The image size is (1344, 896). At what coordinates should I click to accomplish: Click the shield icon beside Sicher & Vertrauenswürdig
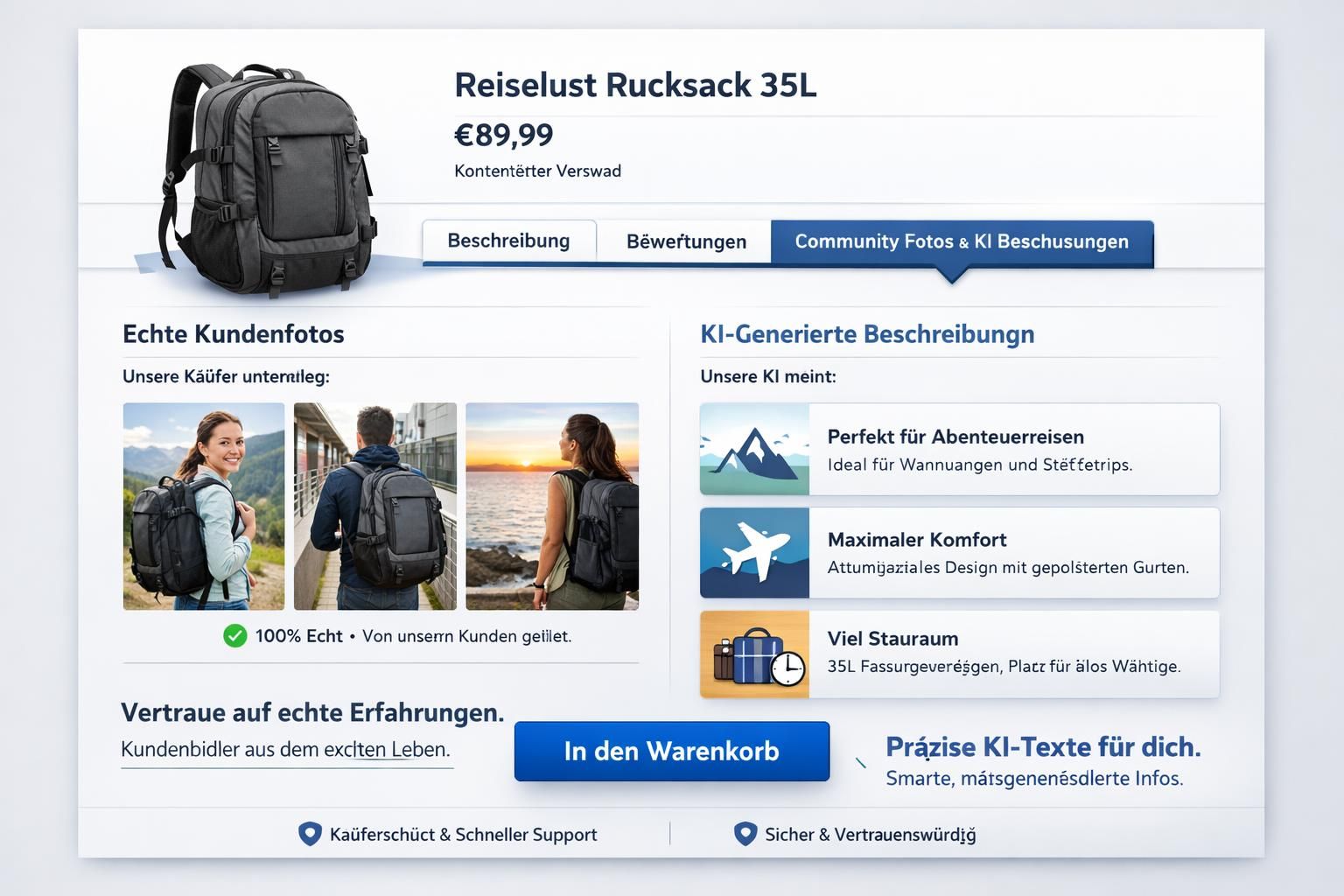[x=745, y=834]
